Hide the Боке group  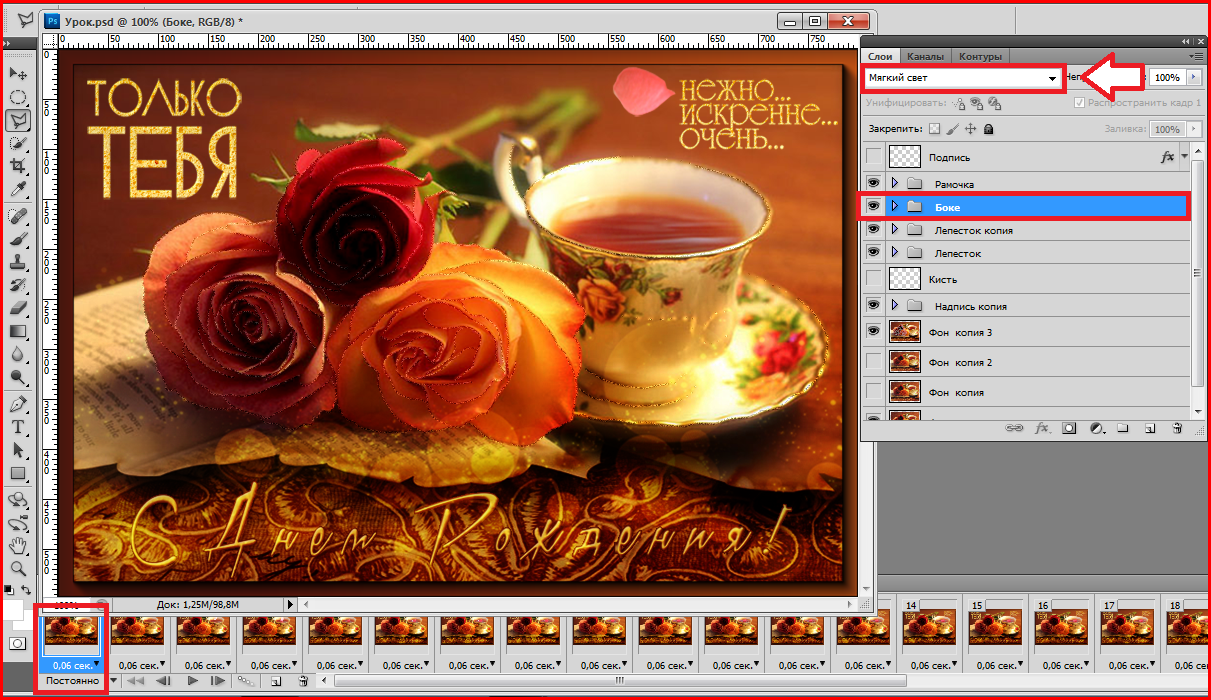click(x=874, y=206)
